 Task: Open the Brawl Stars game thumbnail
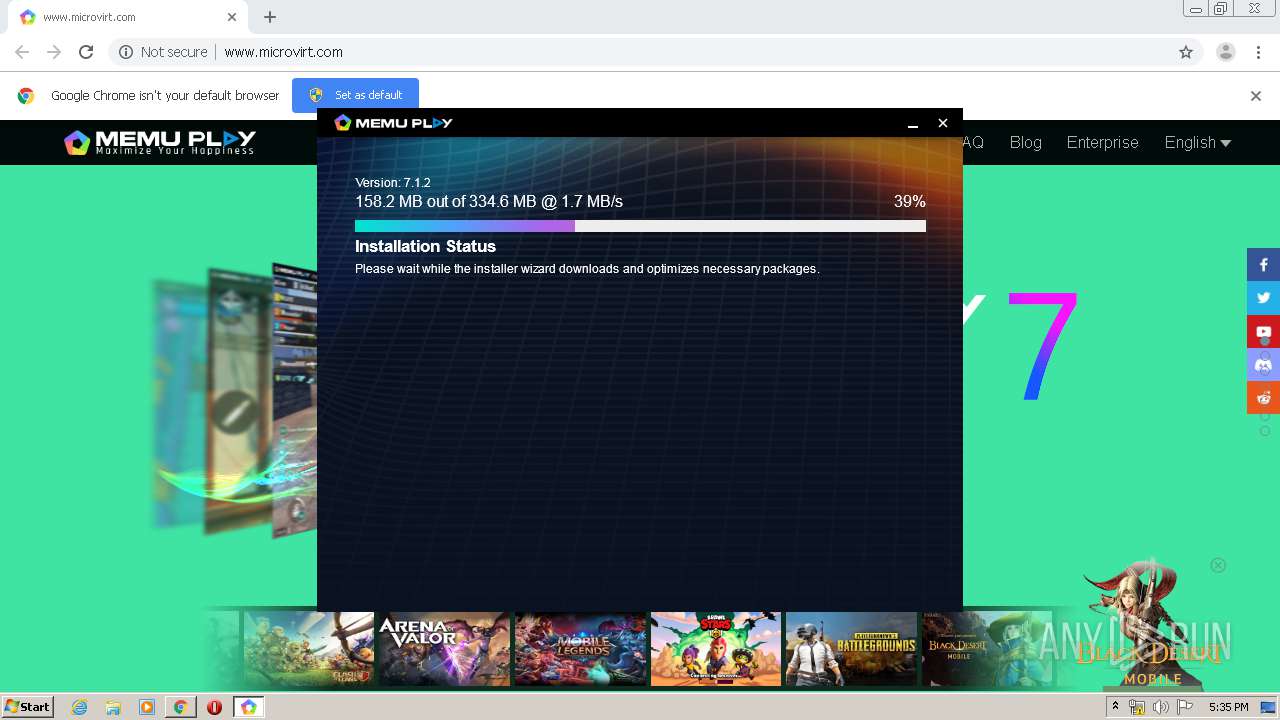(x=716, y=648)
